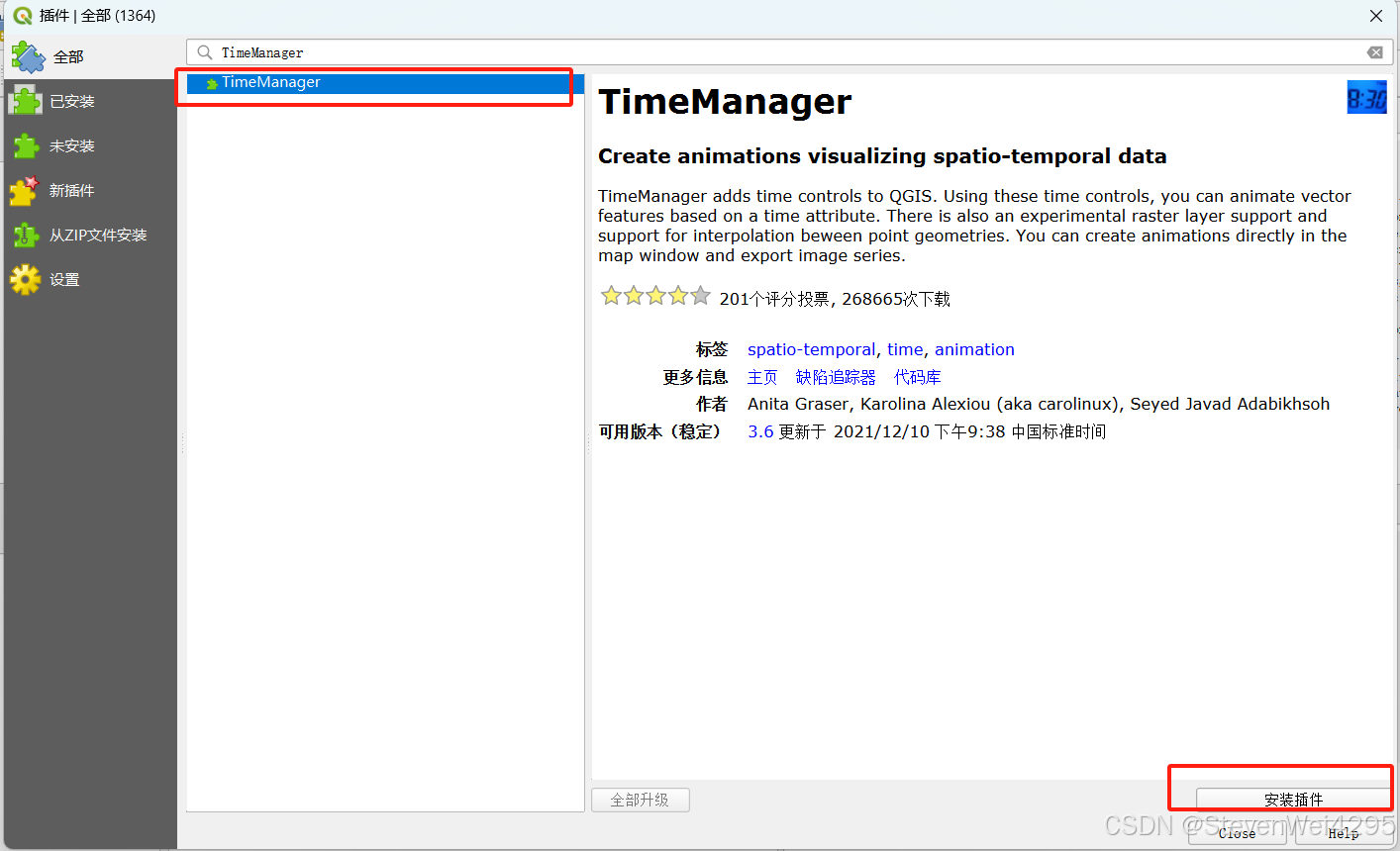Open the 代码库 (code repository) link
This screenshot has height=851, width=1400.
click(917, 377)
